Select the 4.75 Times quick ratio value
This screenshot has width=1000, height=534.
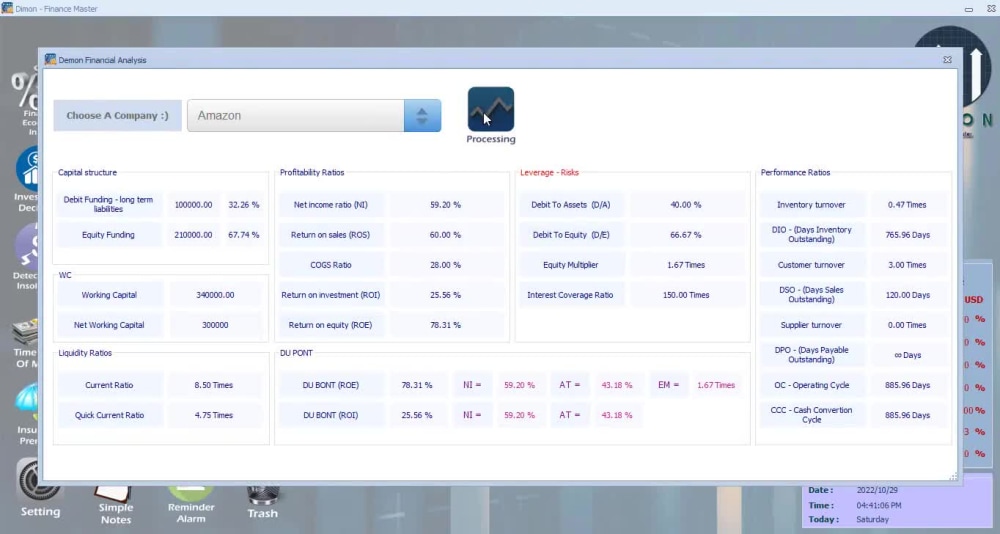tap(214, 415)
